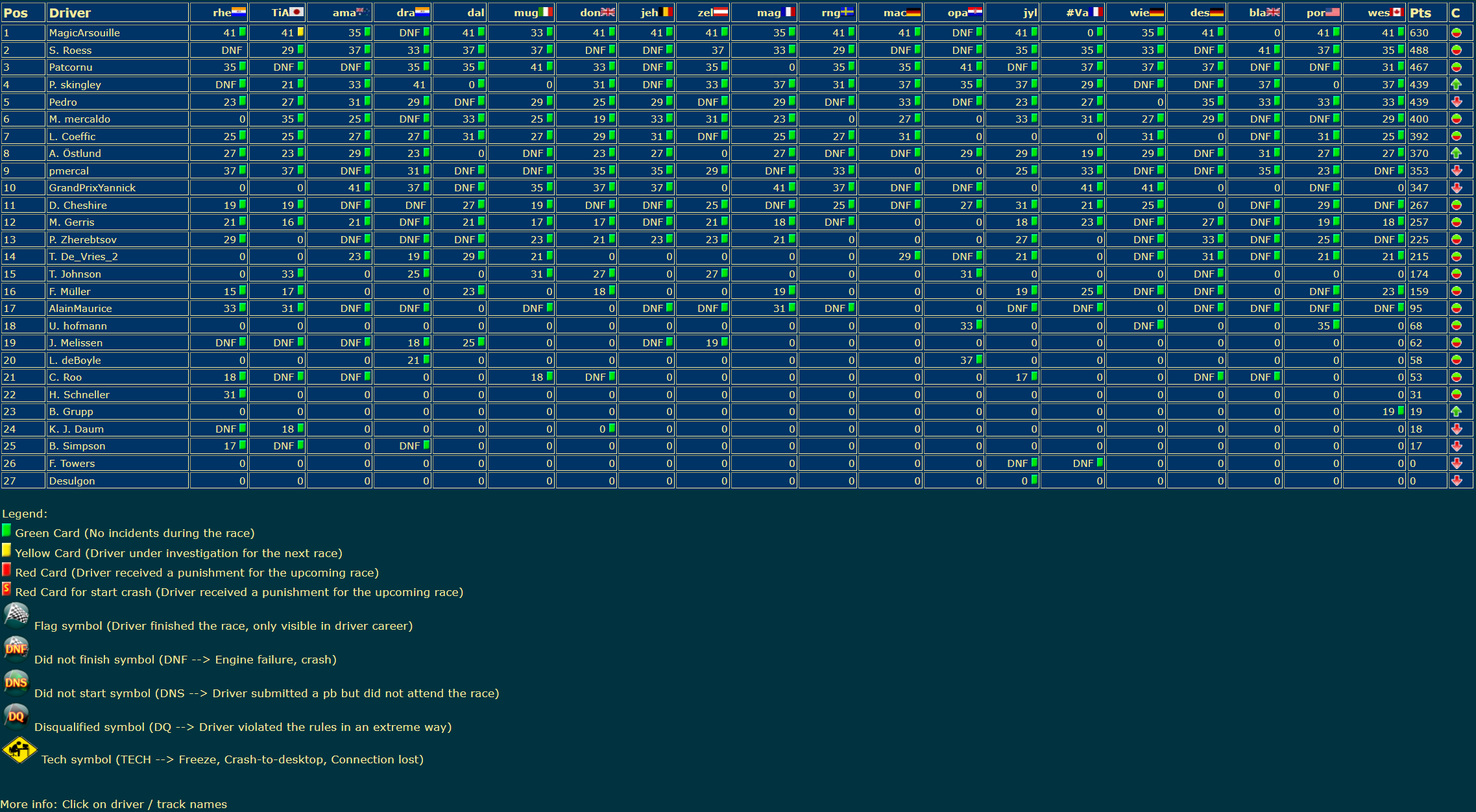This screenshot has height=812, width=1476.
Task: Click the DNS symbol icon in legend
Action: [x=16, y=682]
